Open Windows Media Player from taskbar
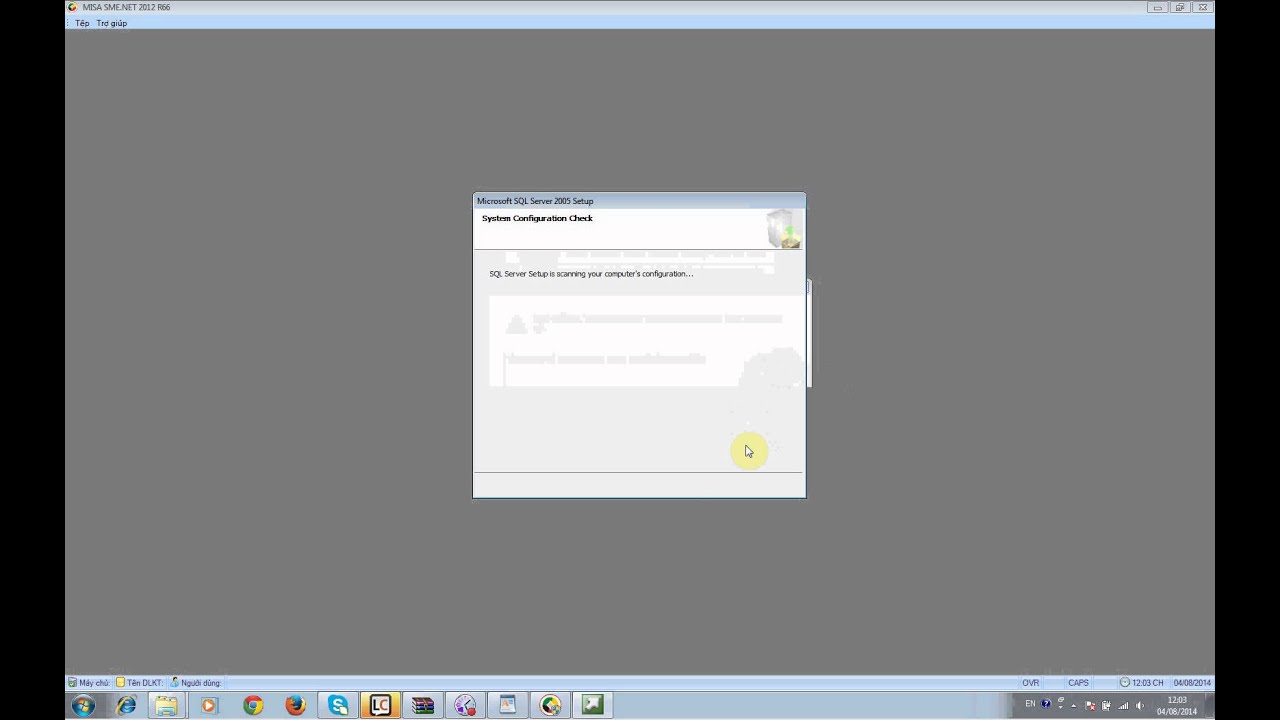The image size is (1280, 720). [209, 705]
